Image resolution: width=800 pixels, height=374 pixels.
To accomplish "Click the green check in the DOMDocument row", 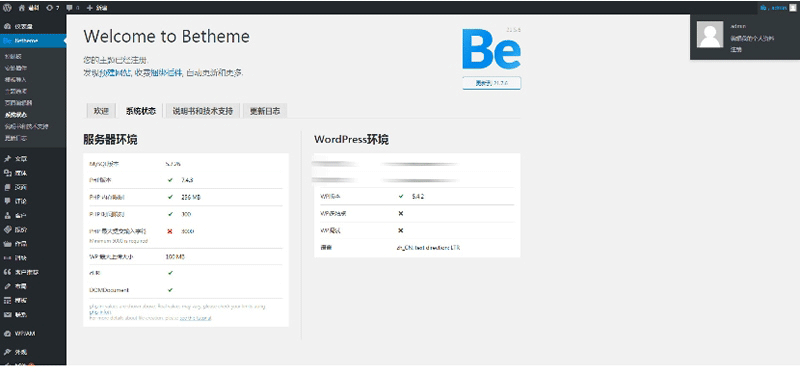I will 170,290.
